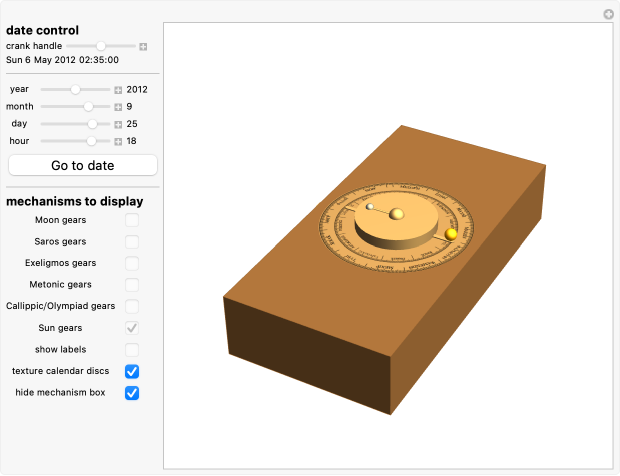Check the Callippic/Olympiad gears box
The image size is (620, 476).
click(132, 306)
